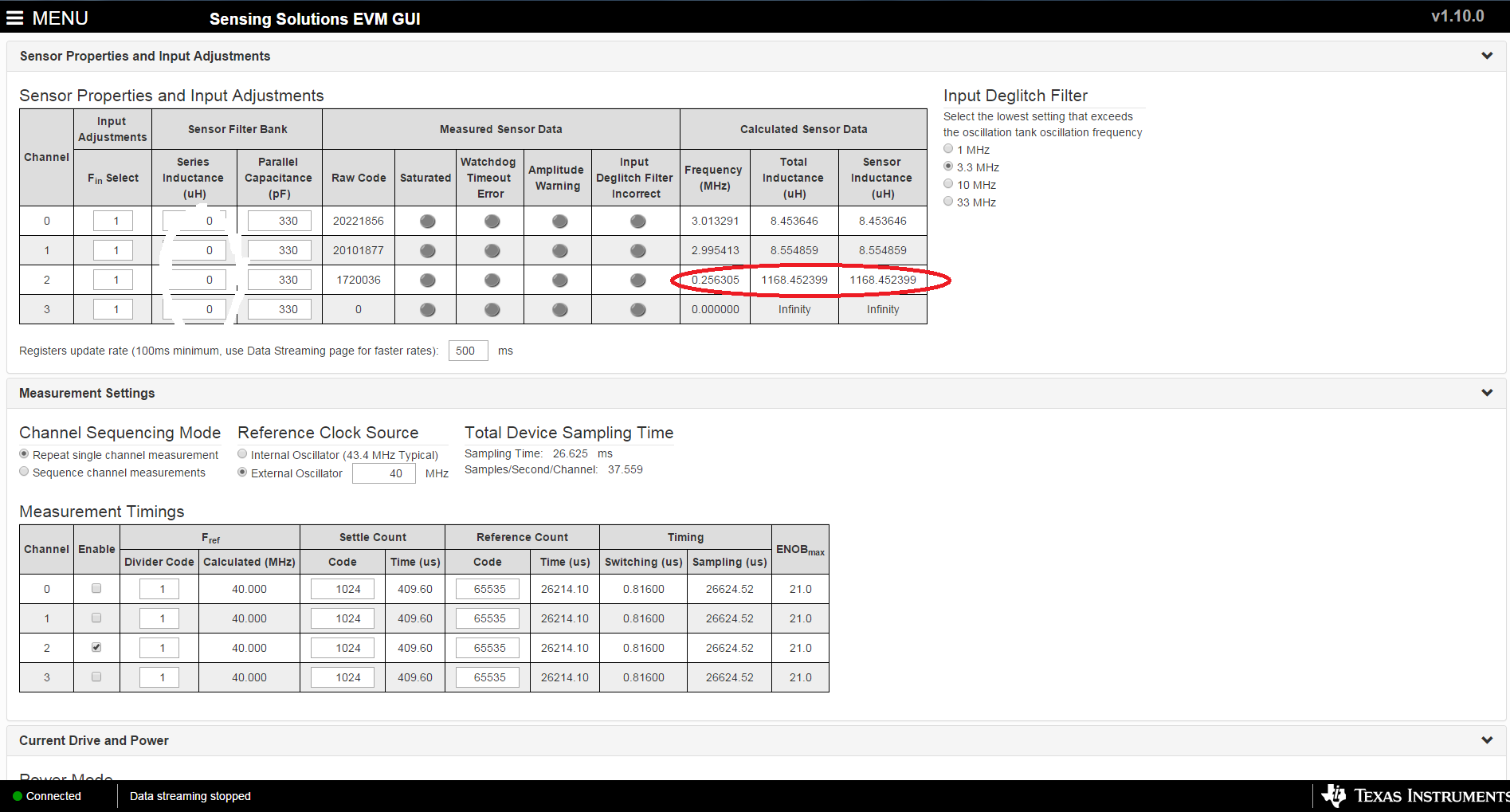Click the green Connected status indicator
The image size is (1510, 812).
coord(18,796)
